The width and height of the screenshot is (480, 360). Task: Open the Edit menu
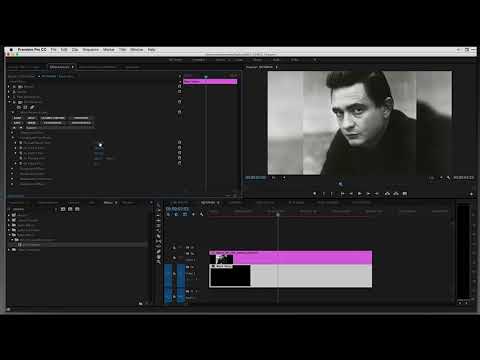[64, 49]
